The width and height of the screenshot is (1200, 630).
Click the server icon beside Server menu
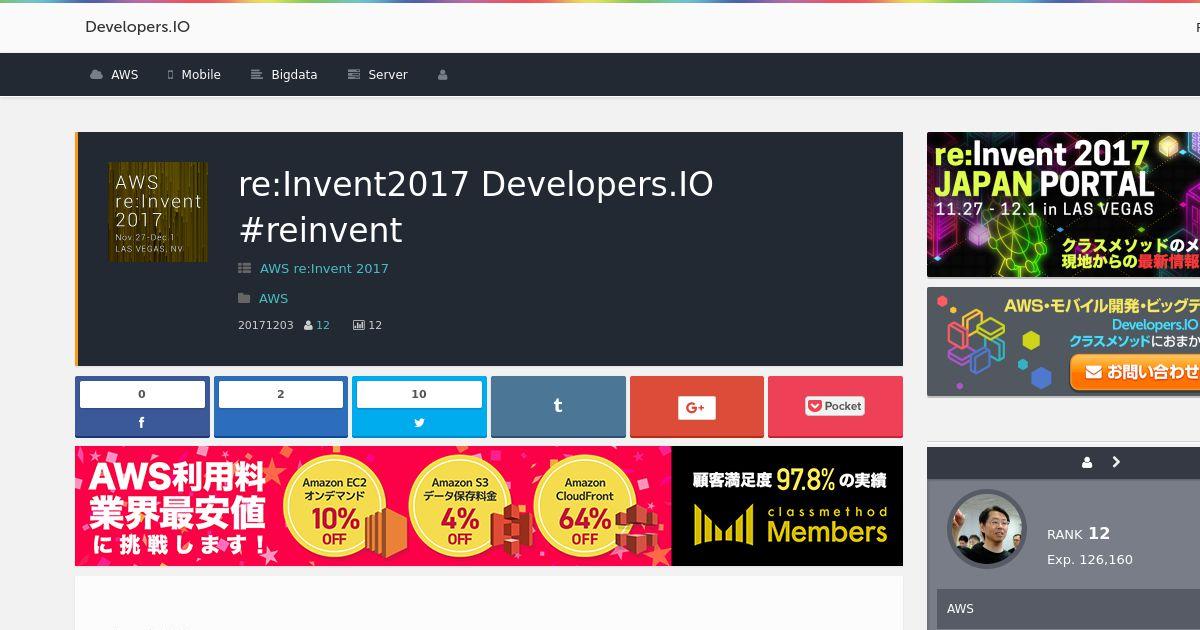point(353,75)
